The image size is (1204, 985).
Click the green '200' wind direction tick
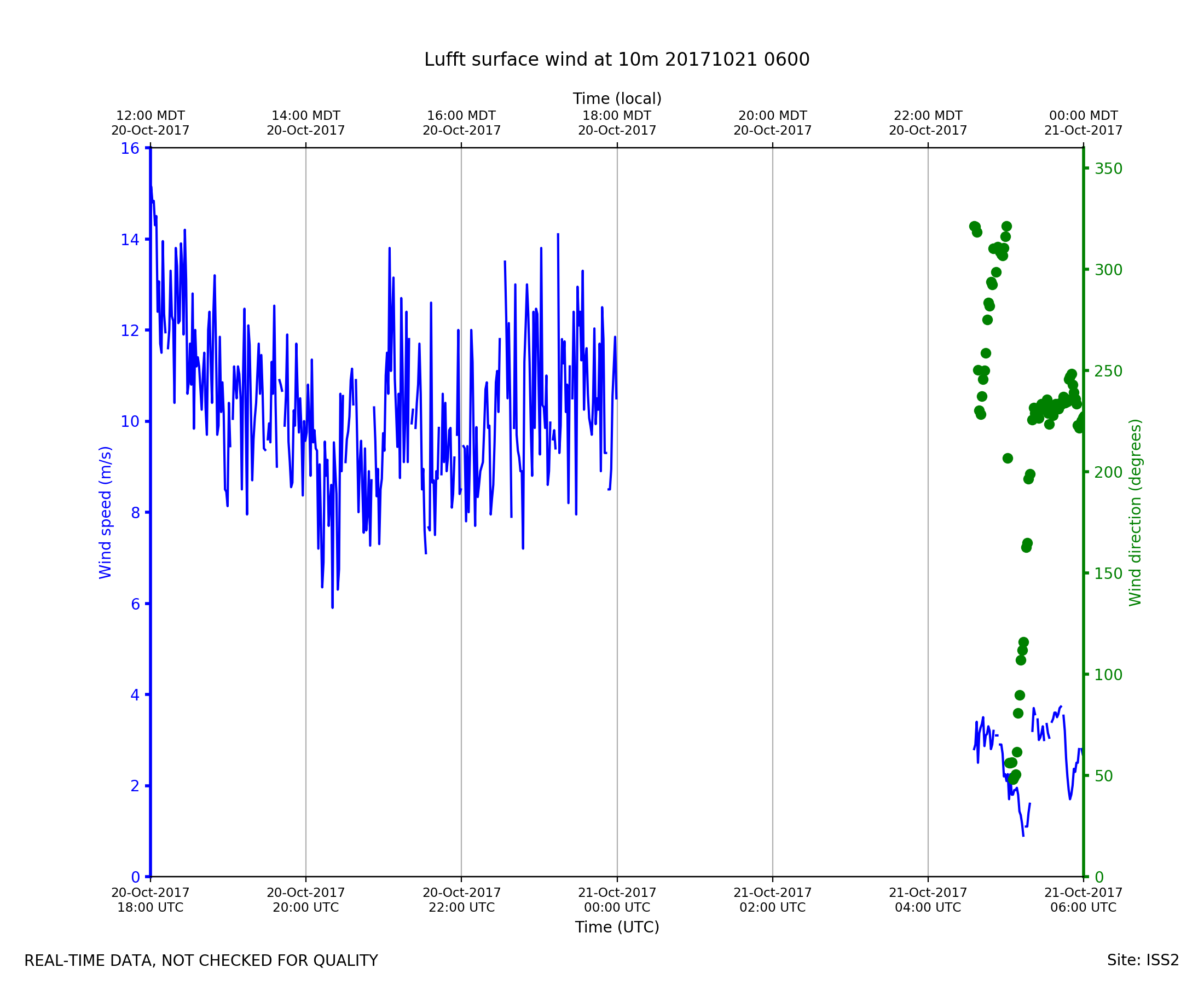1108,473
